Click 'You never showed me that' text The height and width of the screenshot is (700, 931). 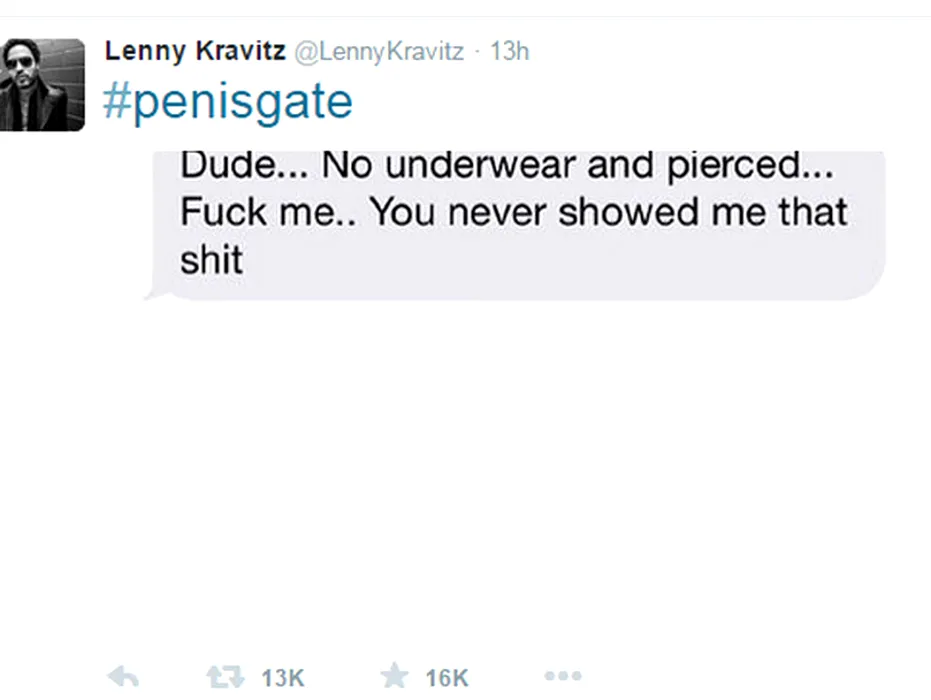609,212
